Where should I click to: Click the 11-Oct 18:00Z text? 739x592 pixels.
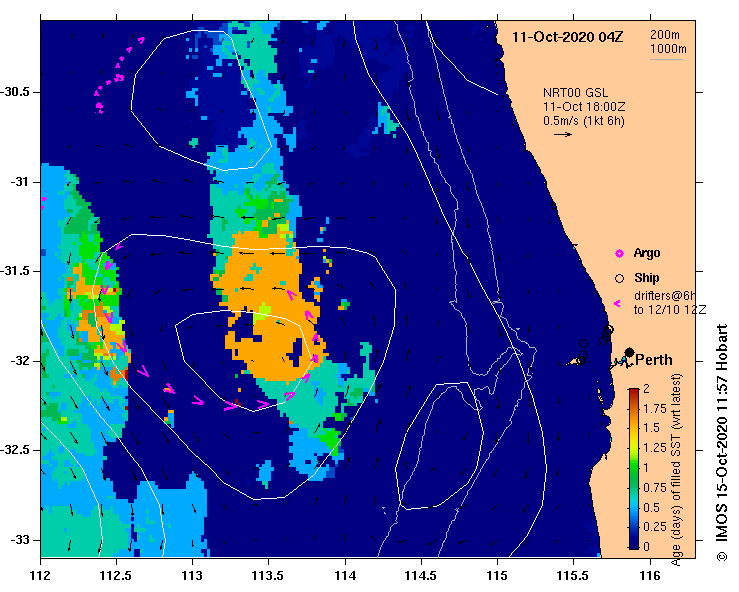tap(584, 107)
